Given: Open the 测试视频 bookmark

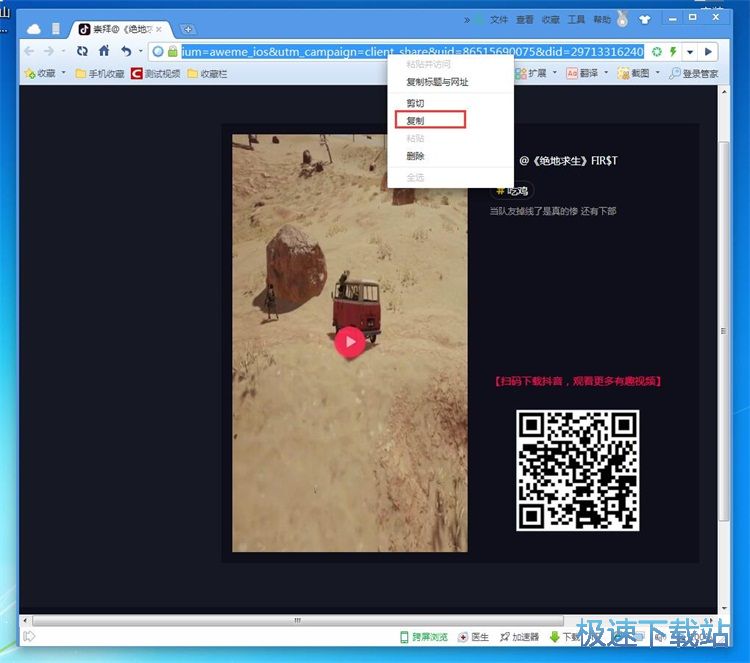Looking at the screenshot, I should click(x=155, y=73).
